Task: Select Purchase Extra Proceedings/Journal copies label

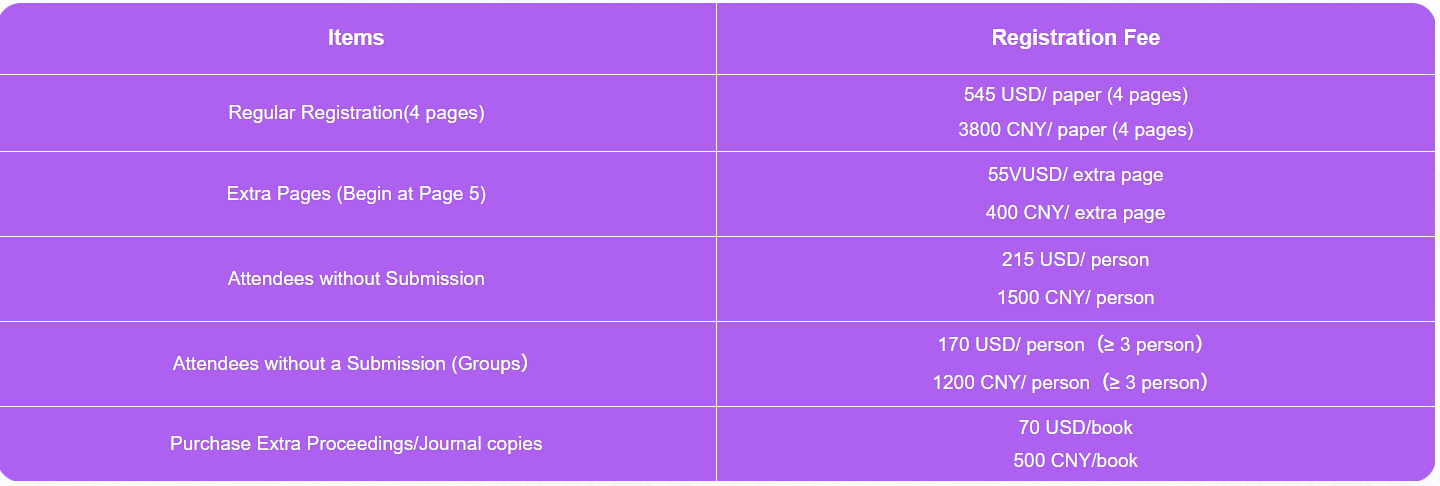Action: [x=356, y=443]
